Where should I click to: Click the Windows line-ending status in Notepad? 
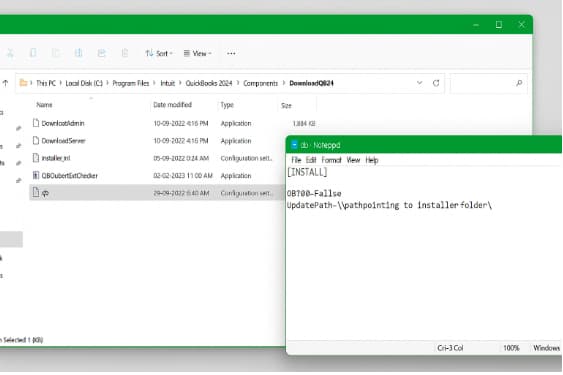546,348
